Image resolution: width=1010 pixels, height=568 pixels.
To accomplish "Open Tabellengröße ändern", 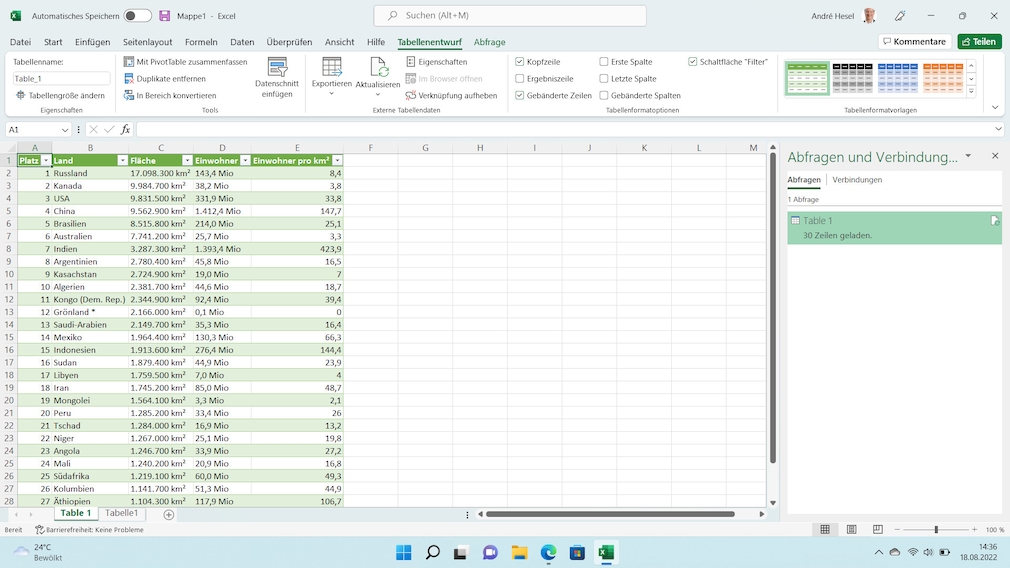I will (x=60, y=96).
